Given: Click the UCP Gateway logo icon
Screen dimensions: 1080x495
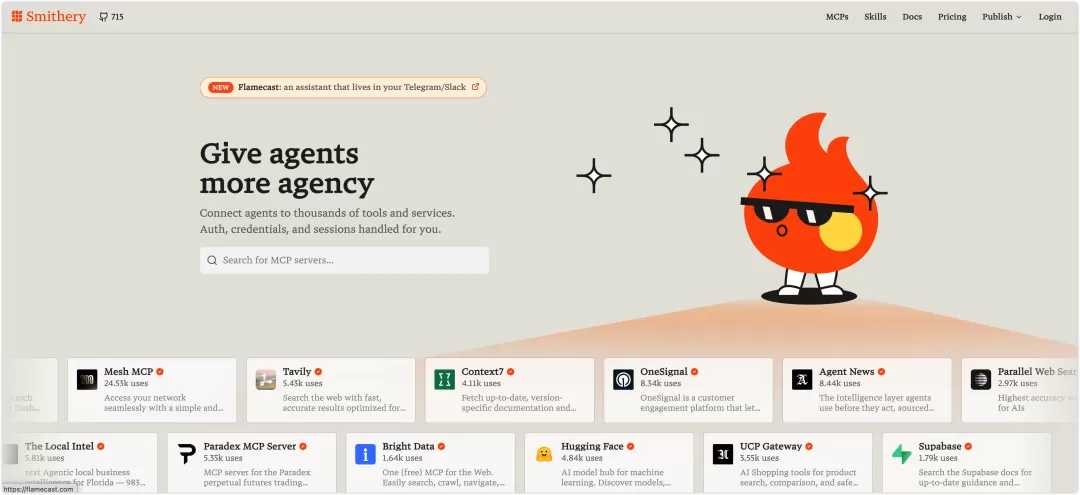Looking at the screenshot, I should pos(723,454).
